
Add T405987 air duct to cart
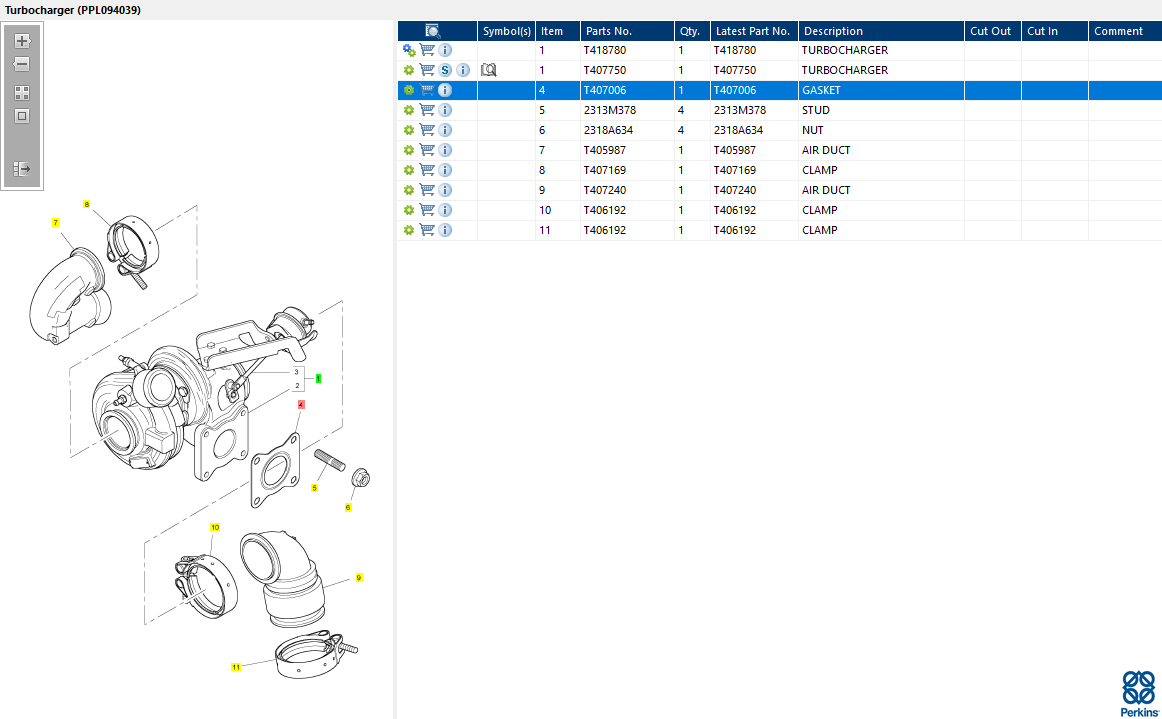[427, 150]
